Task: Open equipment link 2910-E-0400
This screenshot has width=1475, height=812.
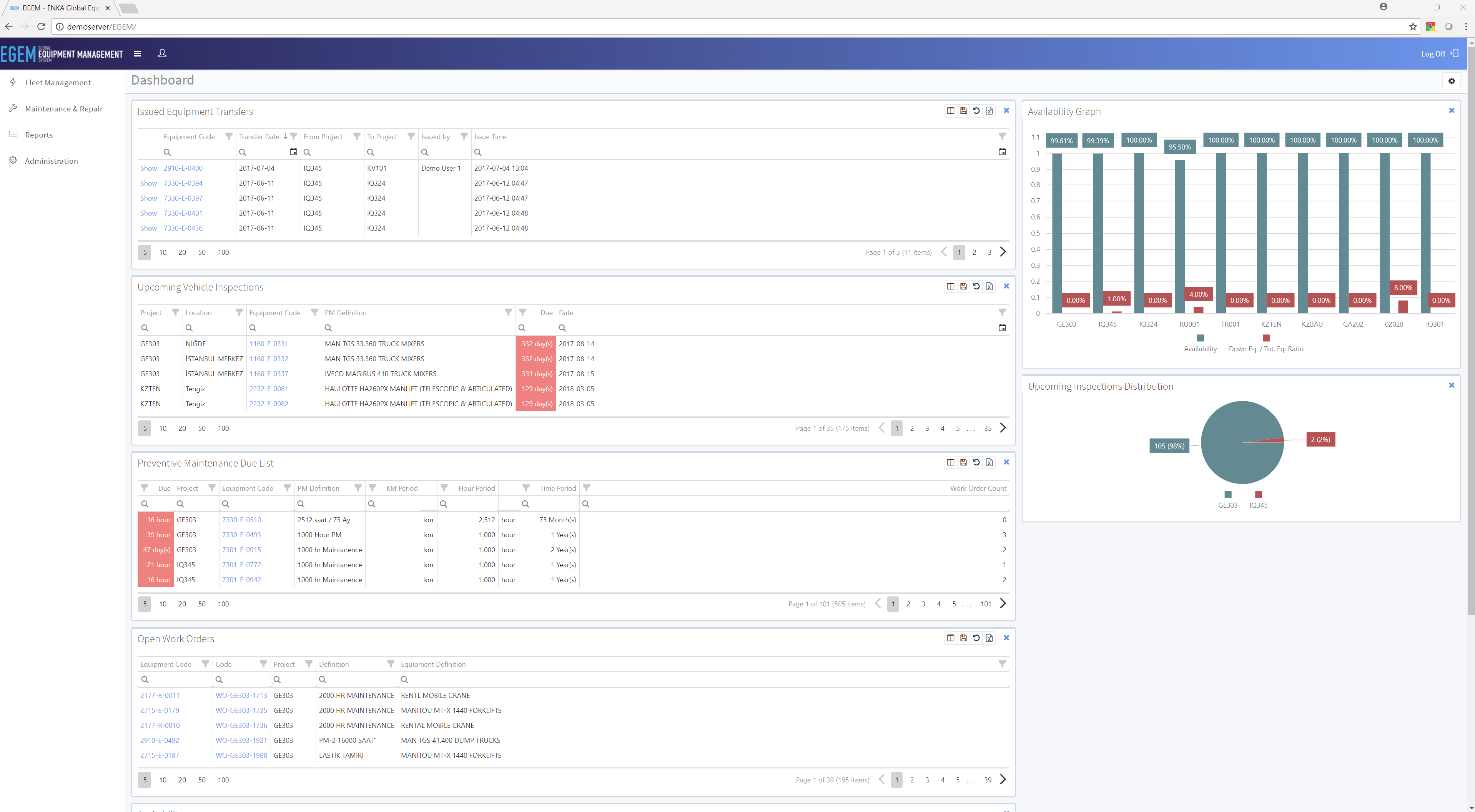Action: click(183, 168)
